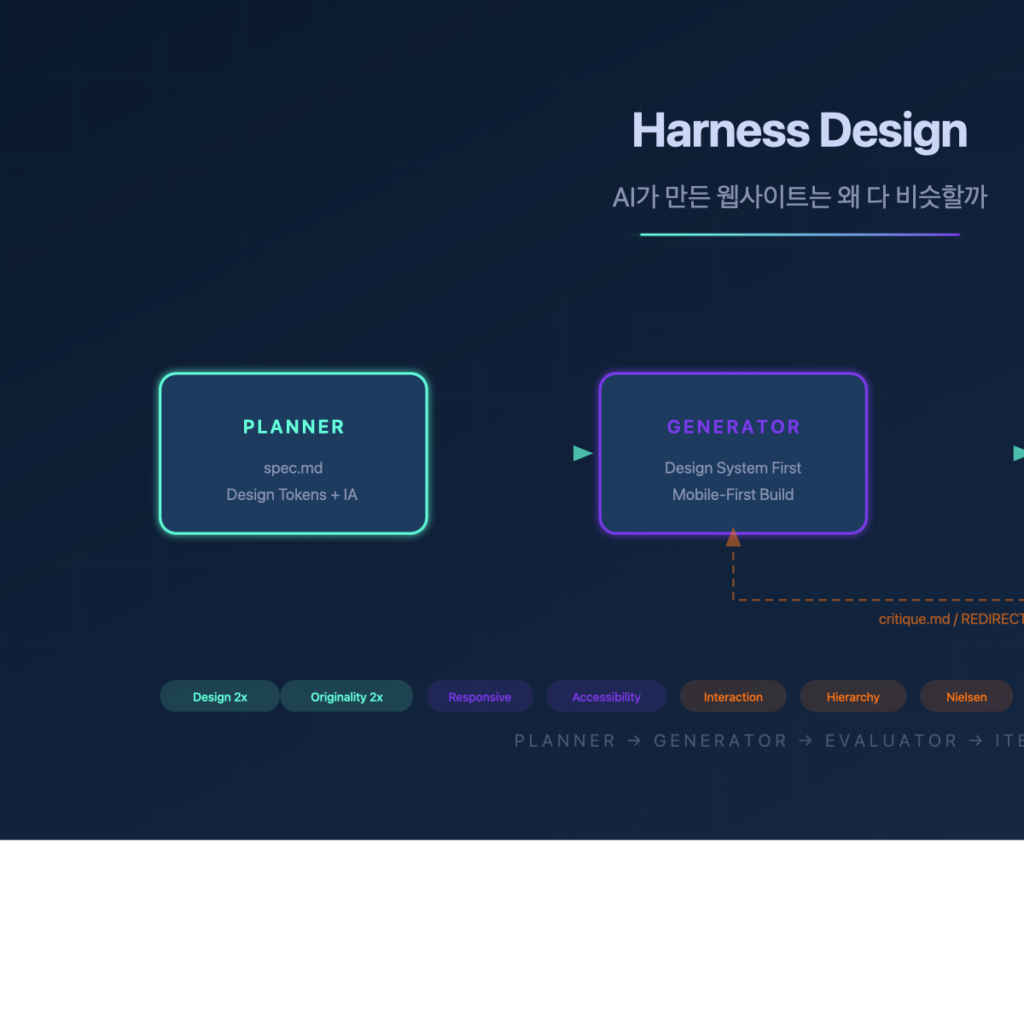1024x1024 pixels.
Task: Click the Harness Design title
Action: 799,131
